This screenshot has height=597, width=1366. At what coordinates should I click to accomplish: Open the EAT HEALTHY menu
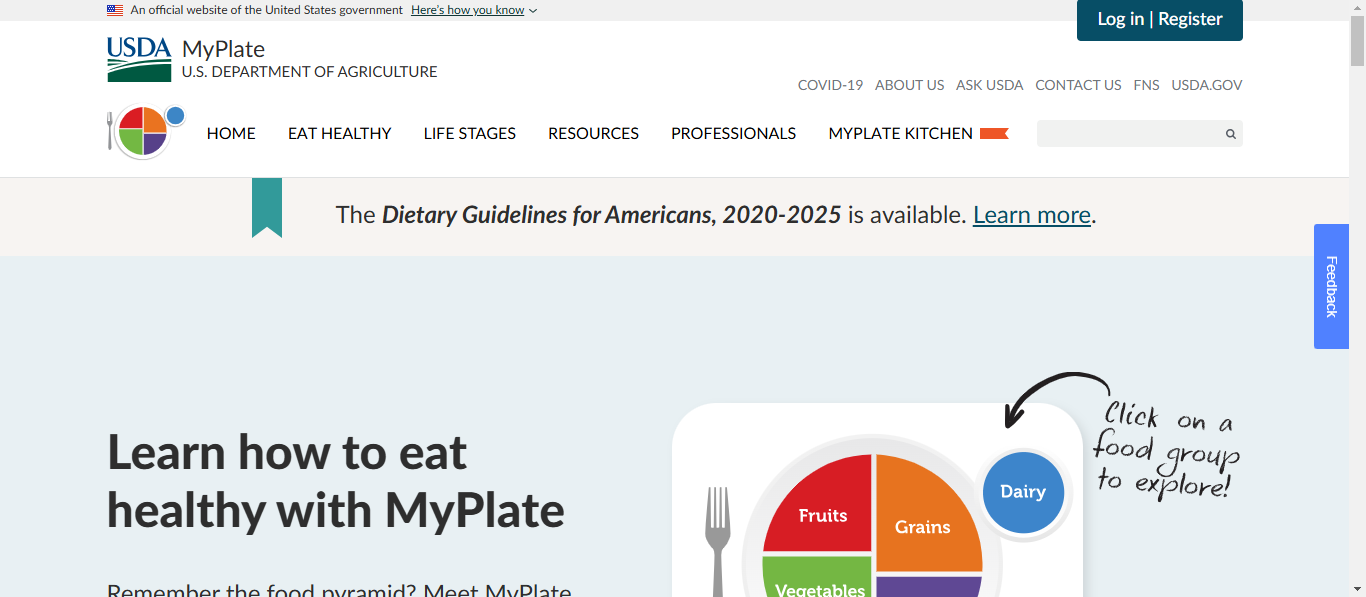tap(340, 133)
